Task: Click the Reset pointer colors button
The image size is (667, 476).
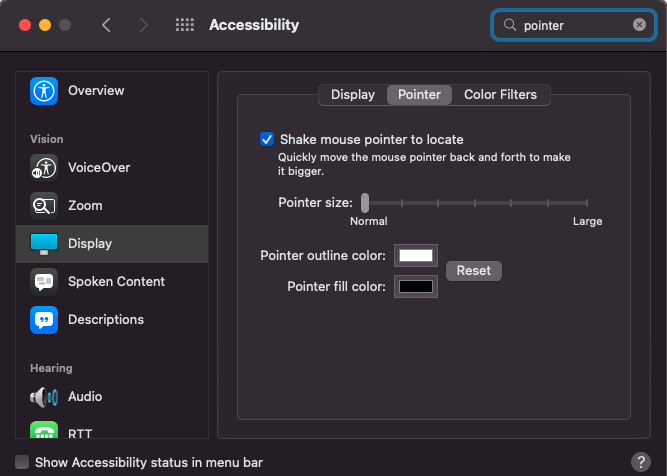Action: click(x=474, y=271)
